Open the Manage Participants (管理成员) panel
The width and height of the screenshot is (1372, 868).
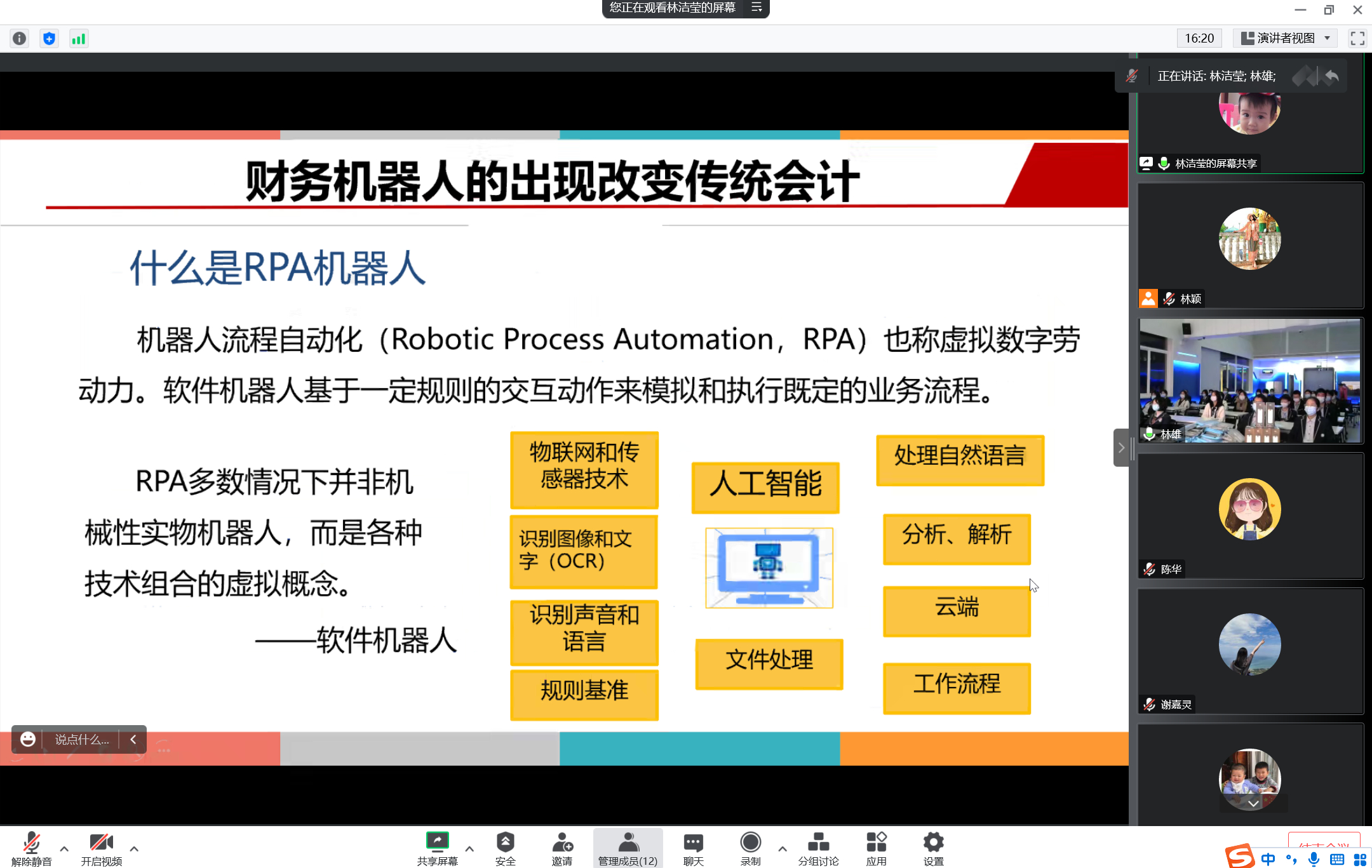628,848
